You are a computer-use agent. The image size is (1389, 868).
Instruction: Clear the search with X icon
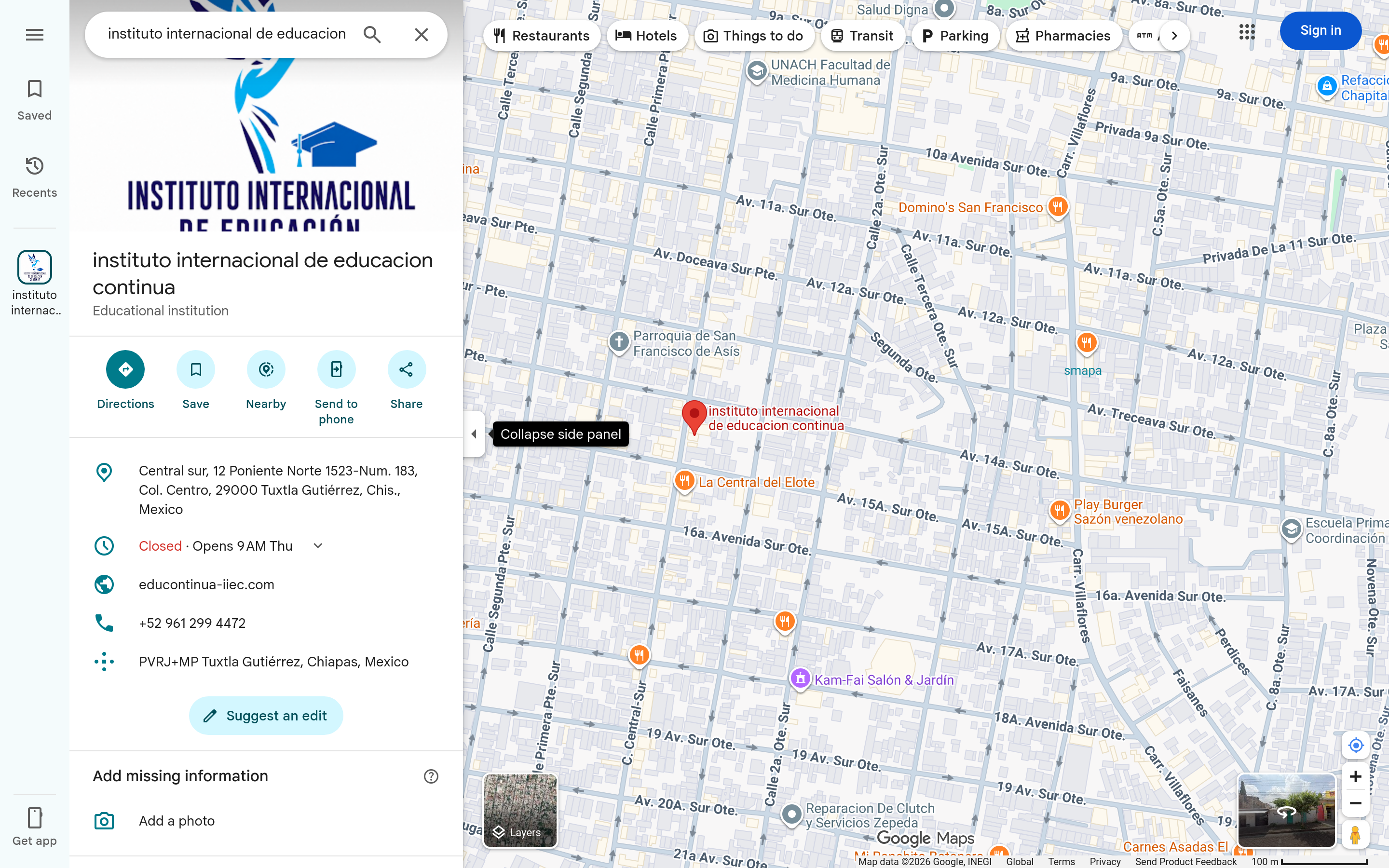(x=422, y=34)
